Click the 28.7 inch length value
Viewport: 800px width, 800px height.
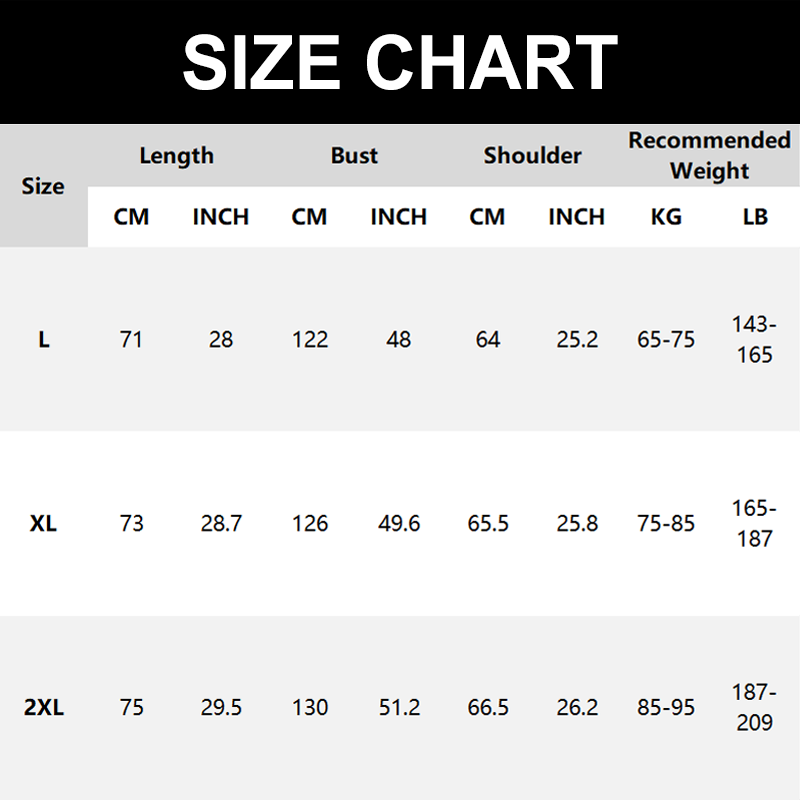coord(221,524)
